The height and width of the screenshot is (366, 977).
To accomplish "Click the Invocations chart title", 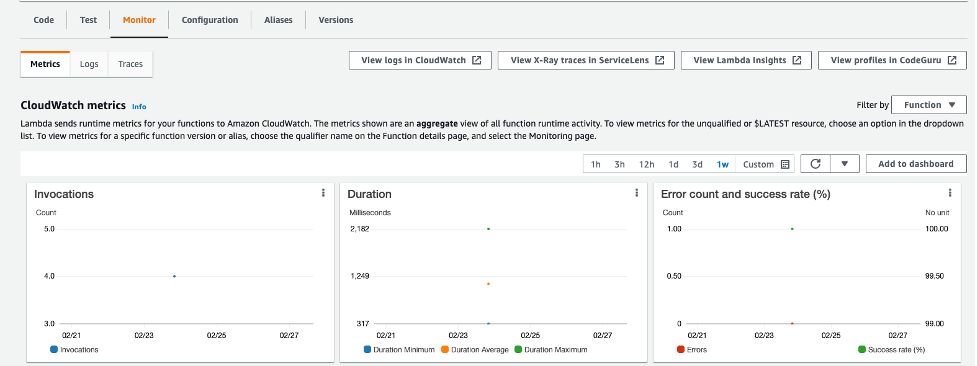I will tap(64, 195).
